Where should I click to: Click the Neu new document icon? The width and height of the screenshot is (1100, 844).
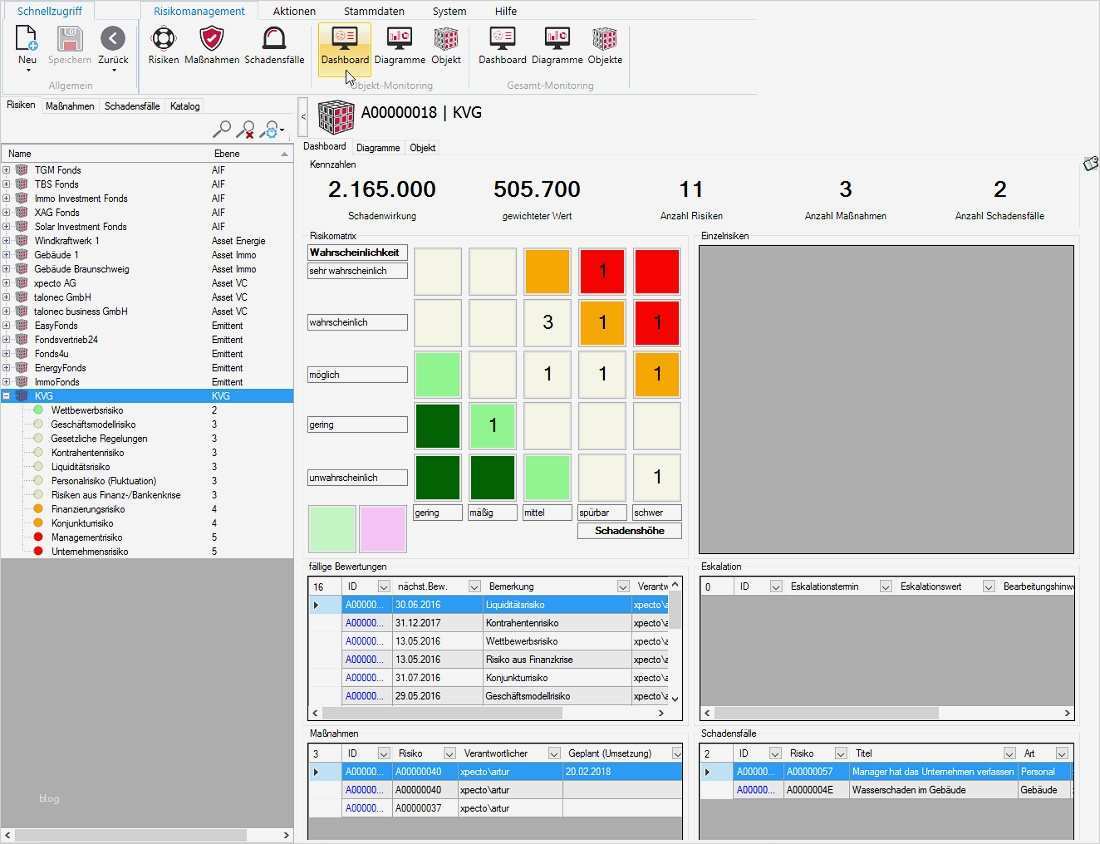[x=27, y=39]
